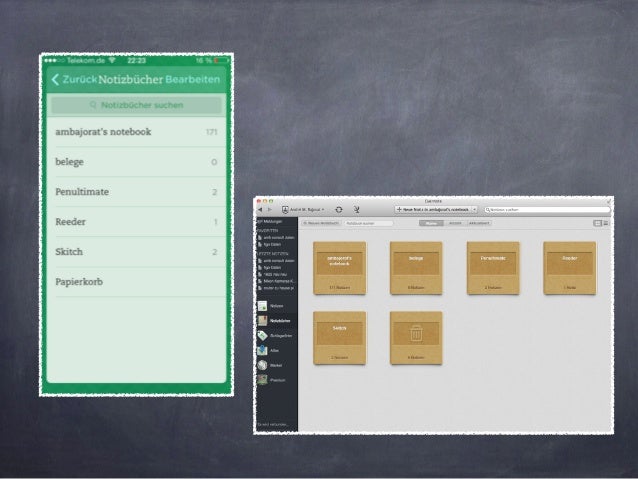The image size is (638, 479).
Task: Tap Bearbeiten in the phone header
Action: [192, 79]
